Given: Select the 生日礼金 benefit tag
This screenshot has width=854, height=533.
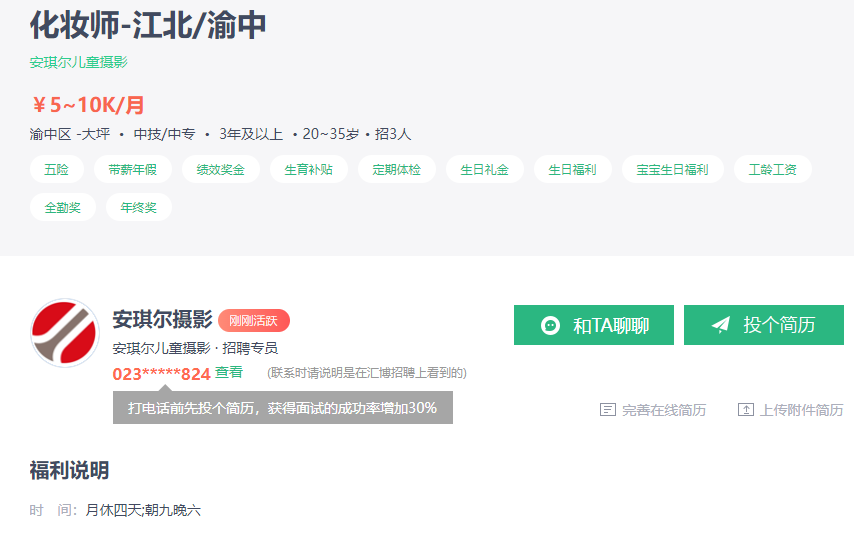Looking at the screenshot, I should [485, 169].
